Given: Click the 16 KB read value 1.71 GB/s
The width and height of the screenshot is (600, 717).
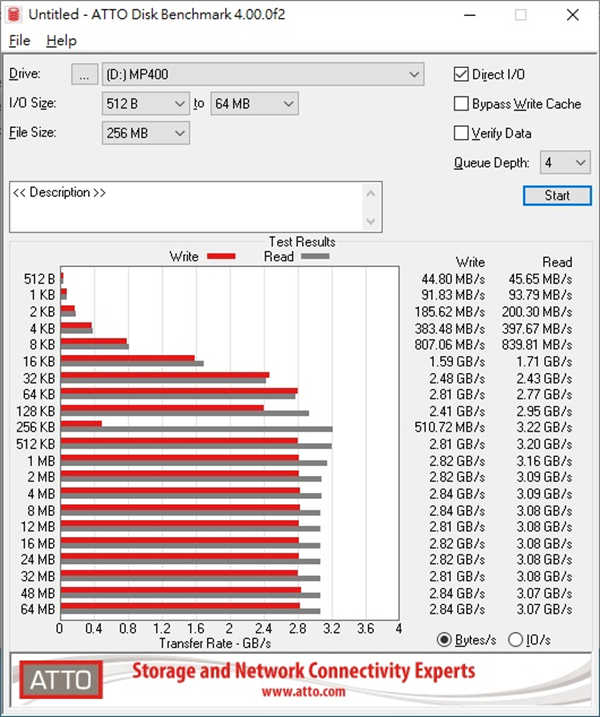Looking at the screenshot, I should (544, 362).
